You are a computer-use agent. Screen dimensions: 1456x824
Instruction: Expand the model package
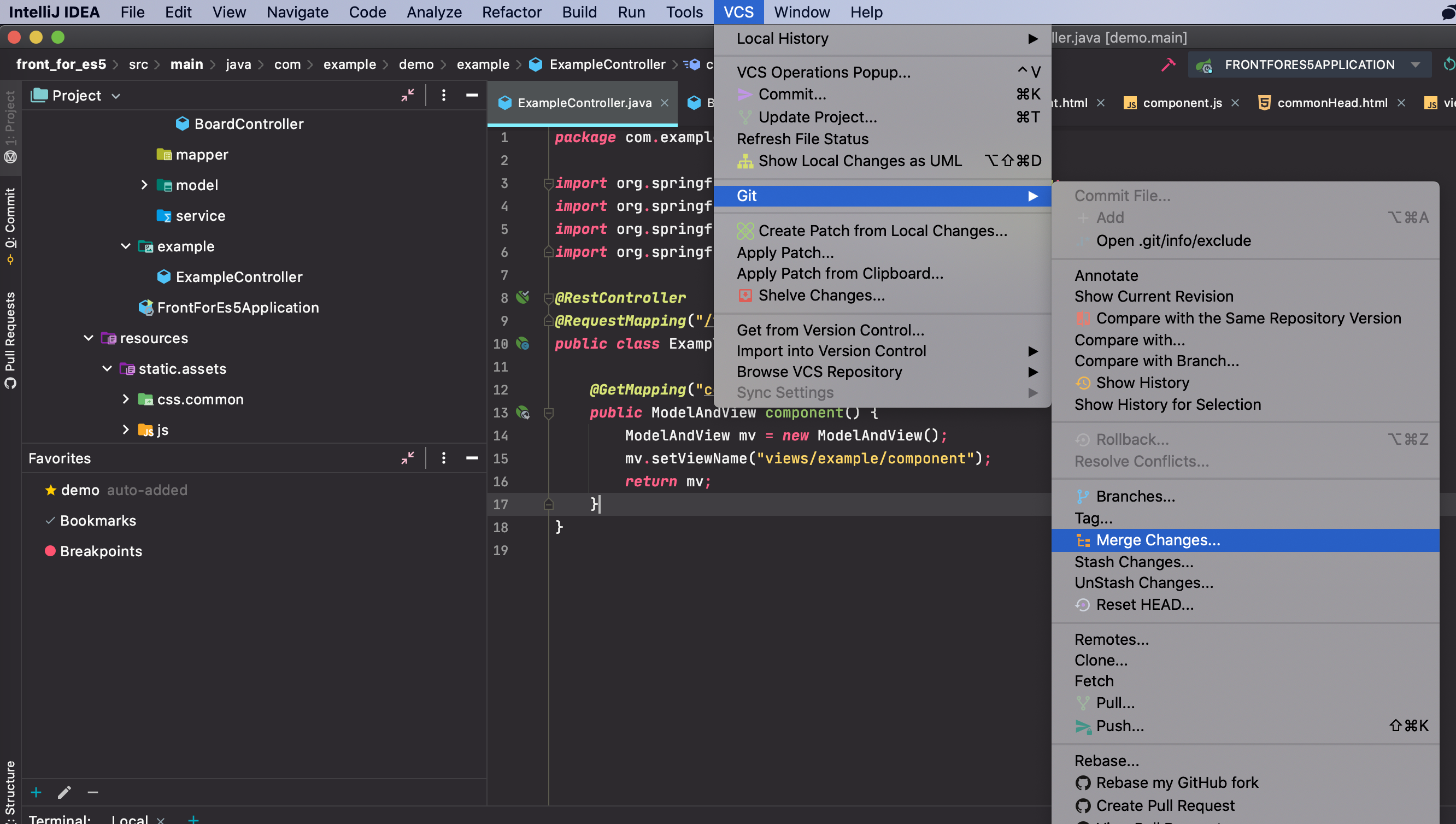[144, 185]
